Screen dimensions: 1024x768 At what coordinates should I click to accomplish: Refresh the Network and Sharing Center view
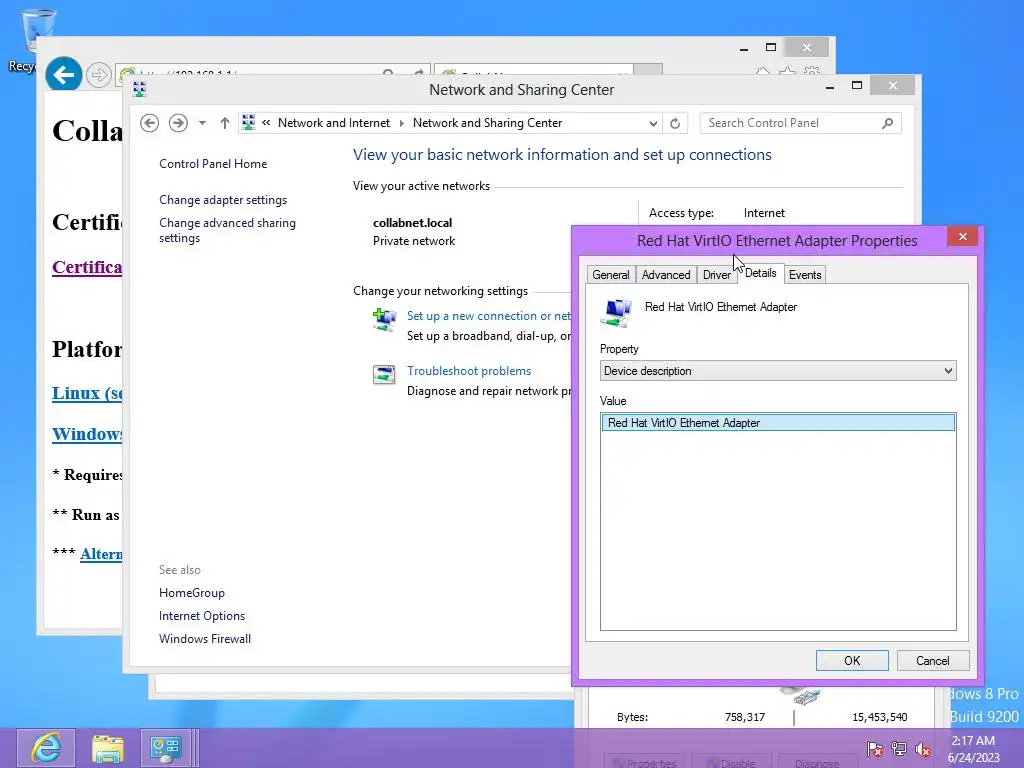pos(675,123)
